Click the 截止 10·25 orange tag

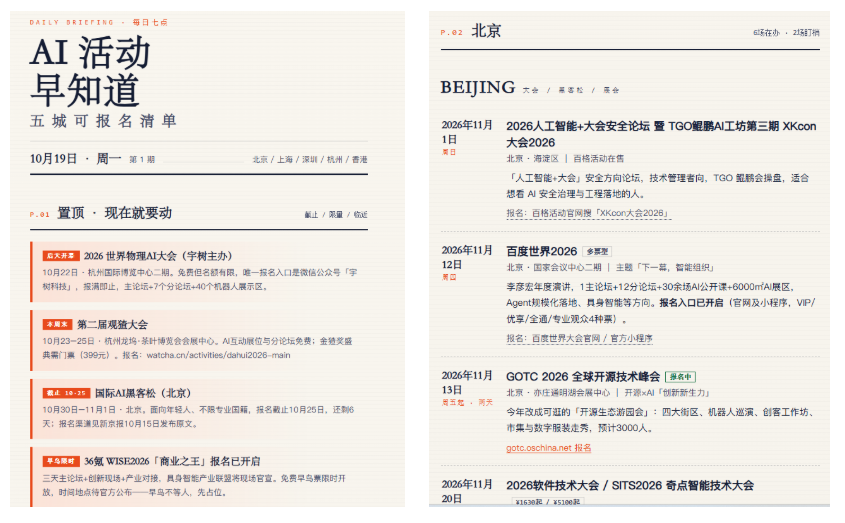66,393
